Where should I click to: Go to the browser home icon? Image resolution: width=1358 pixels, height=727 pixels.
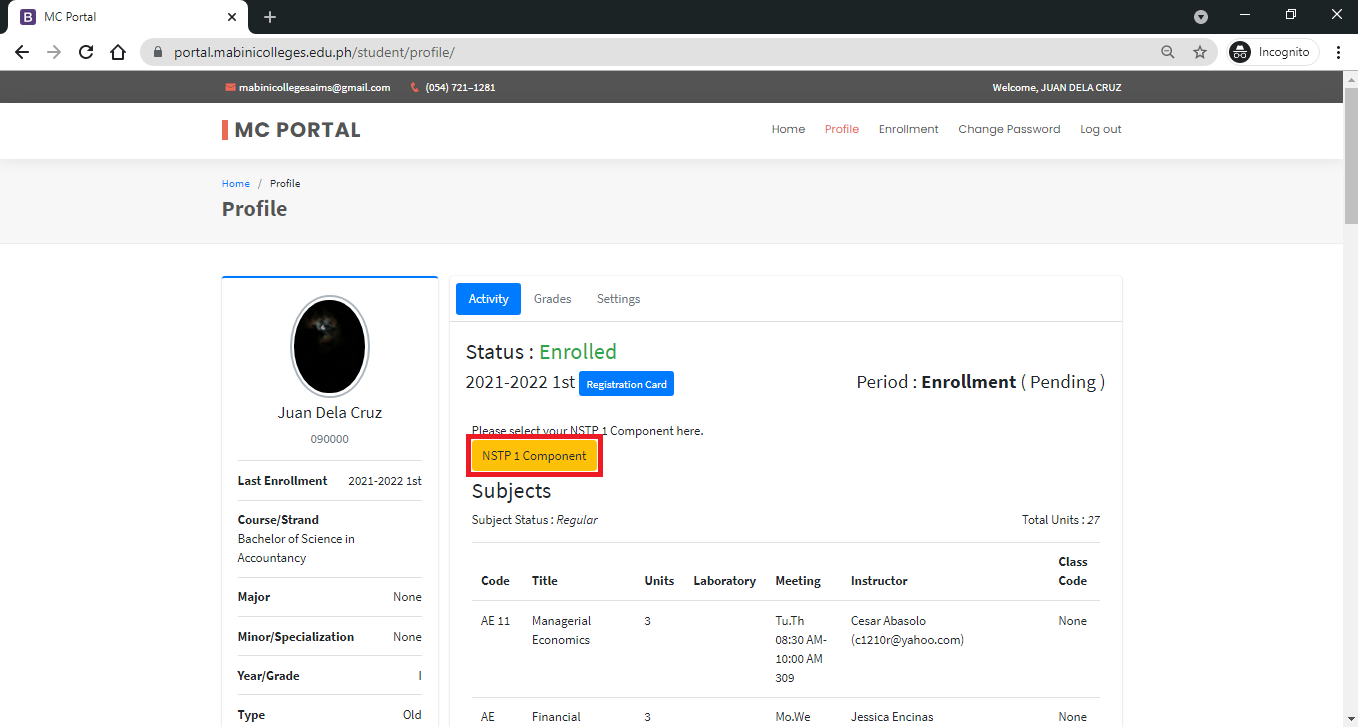pos(118,52)
